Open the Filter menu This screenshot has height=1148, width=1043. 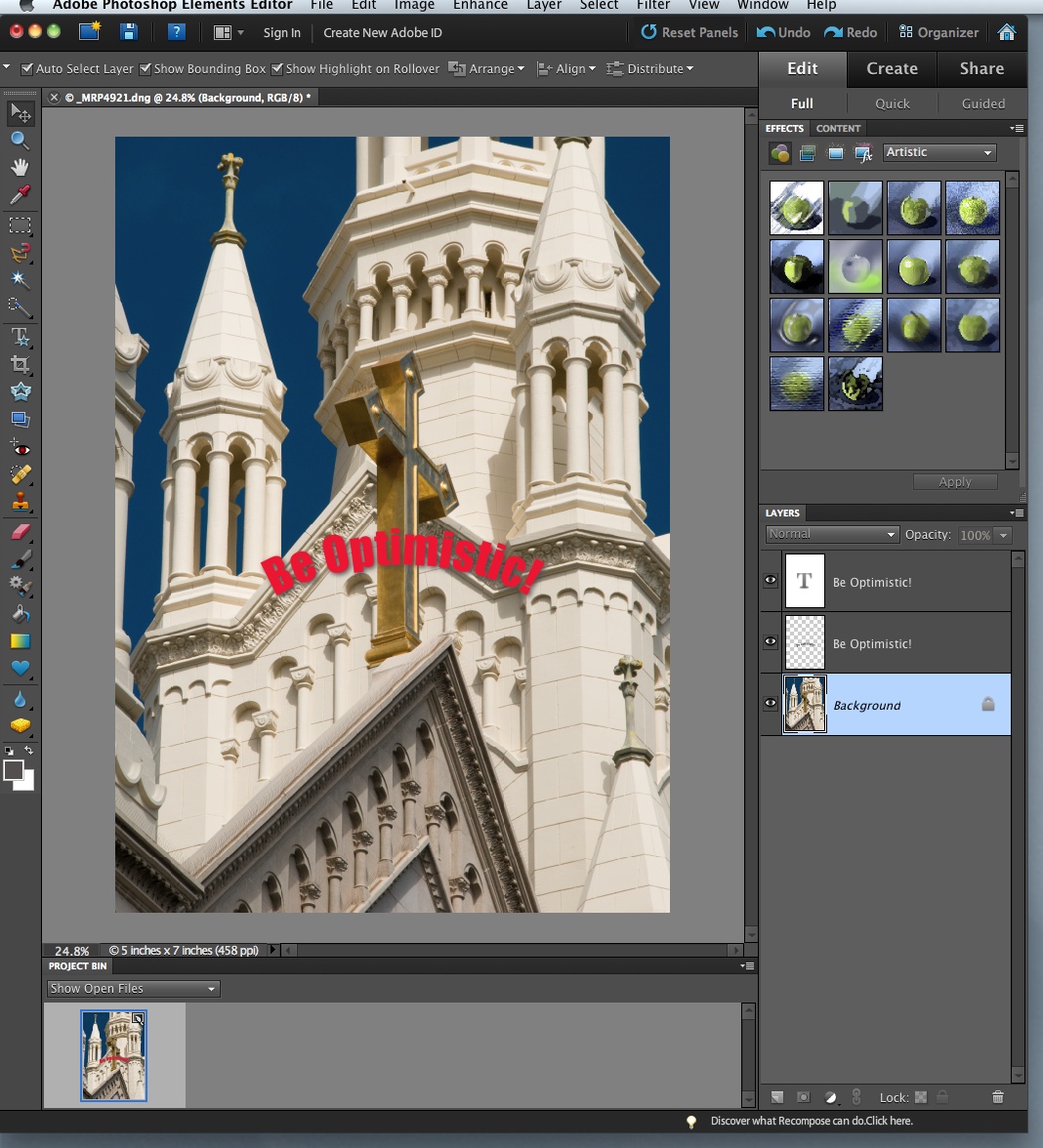[653, 5]
